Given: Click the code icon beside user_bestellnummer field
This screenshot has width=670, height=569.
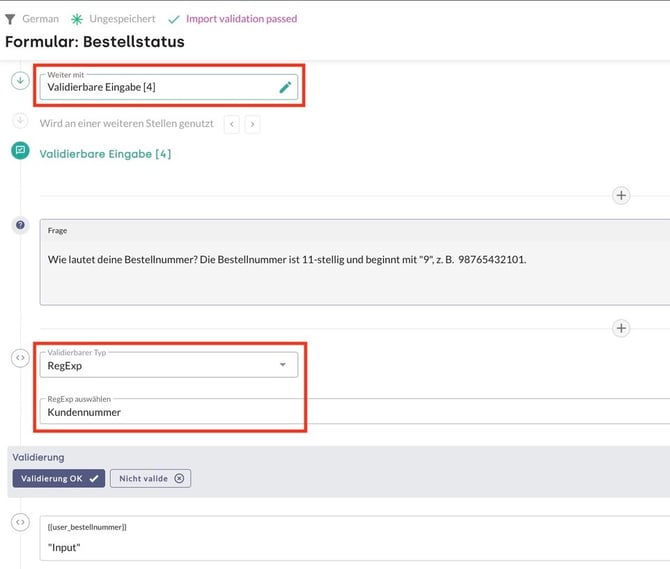Looking at the screenshot, I should (x=20, y=522).
